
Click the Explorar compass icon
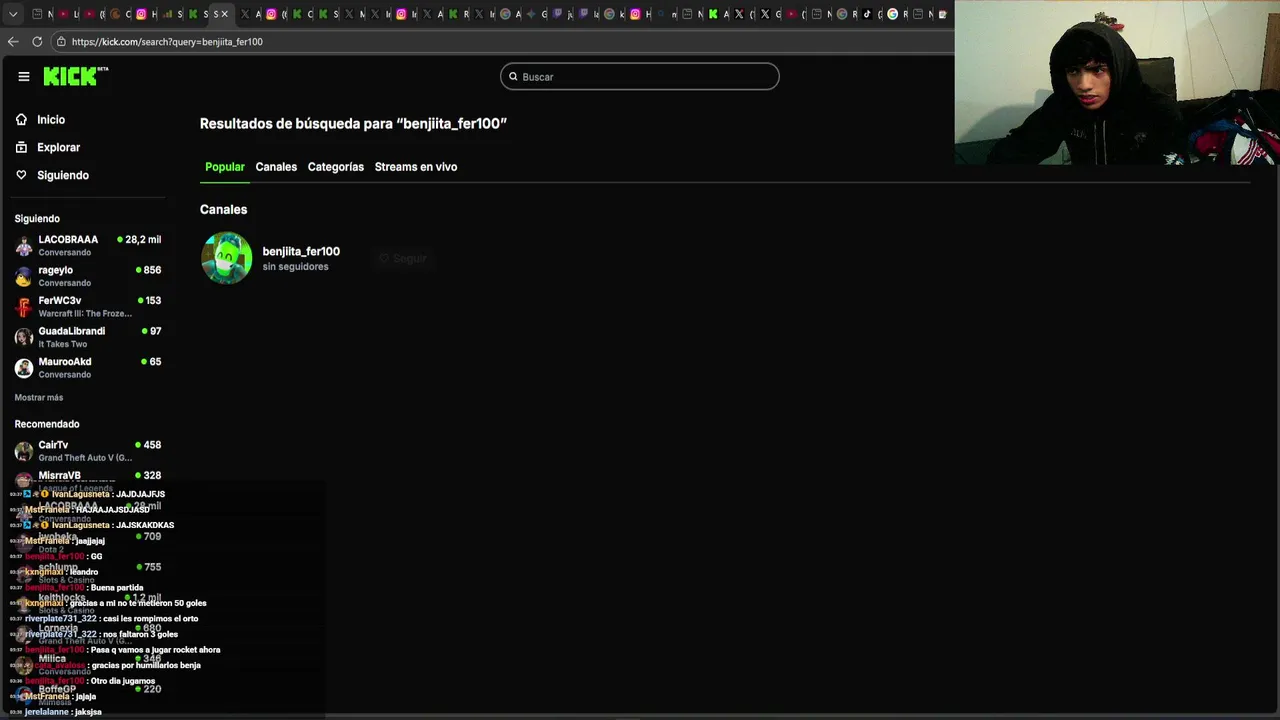point(21,147)
